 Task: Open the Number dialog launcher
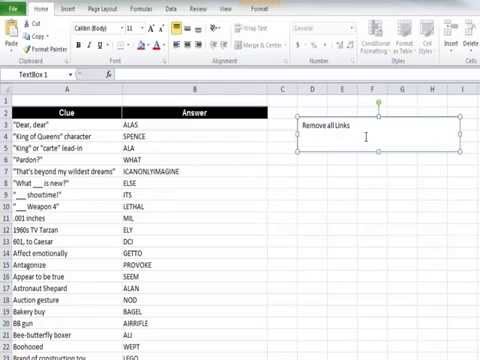click(353, 61)
